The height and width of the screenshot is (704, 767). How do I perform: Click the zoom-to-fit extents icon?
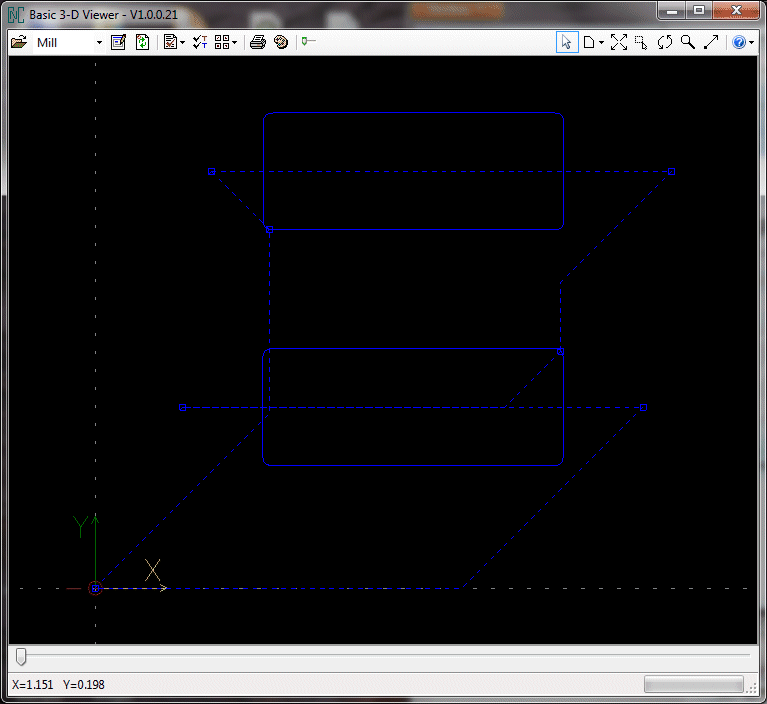pos(618,43)
